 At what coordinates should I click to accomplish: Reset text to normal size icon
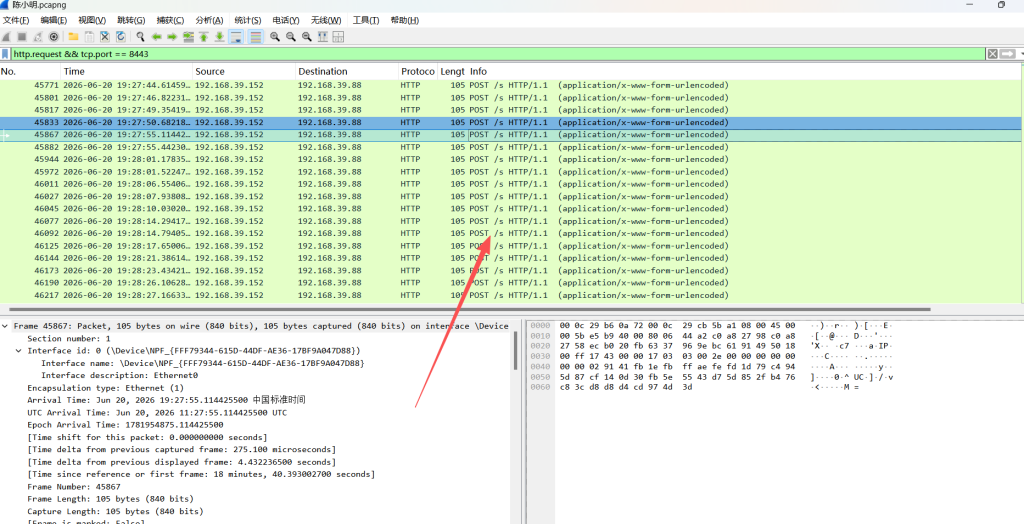(x=306, y=37)
